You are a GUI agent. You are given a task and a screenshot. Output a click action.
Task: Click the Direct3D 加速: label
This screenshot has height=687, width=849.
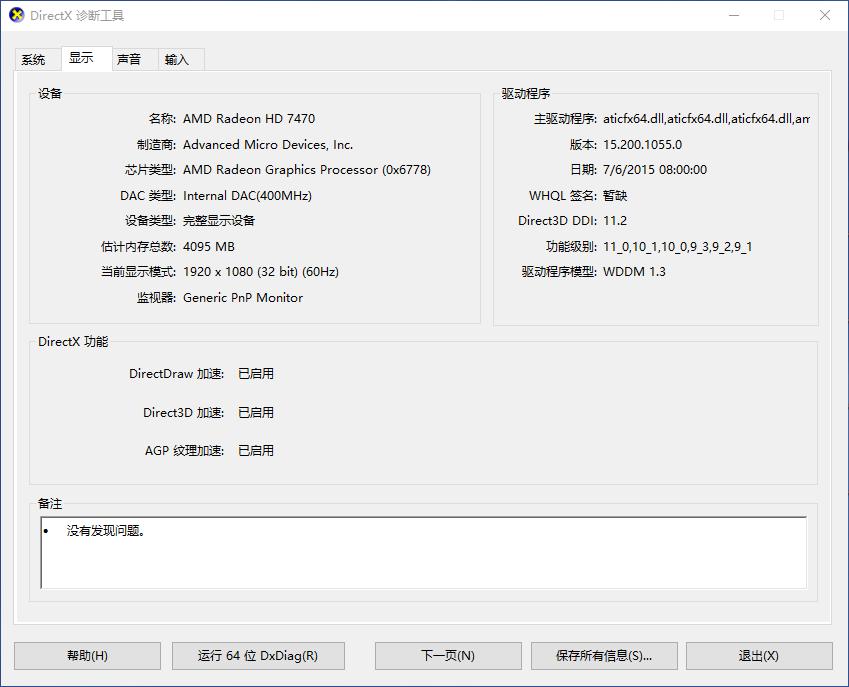tap(184, 413)
